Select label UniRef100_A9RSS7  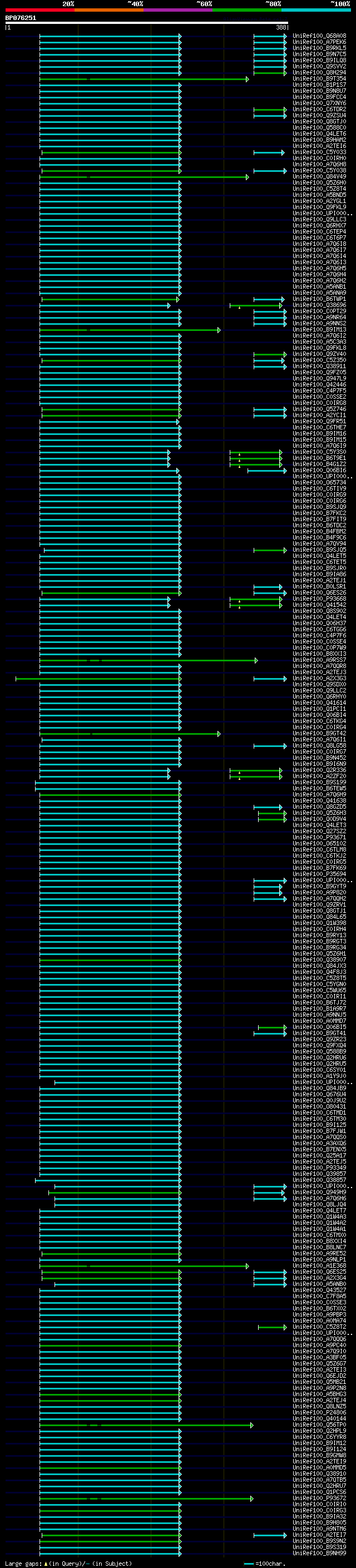pos(319,660)
